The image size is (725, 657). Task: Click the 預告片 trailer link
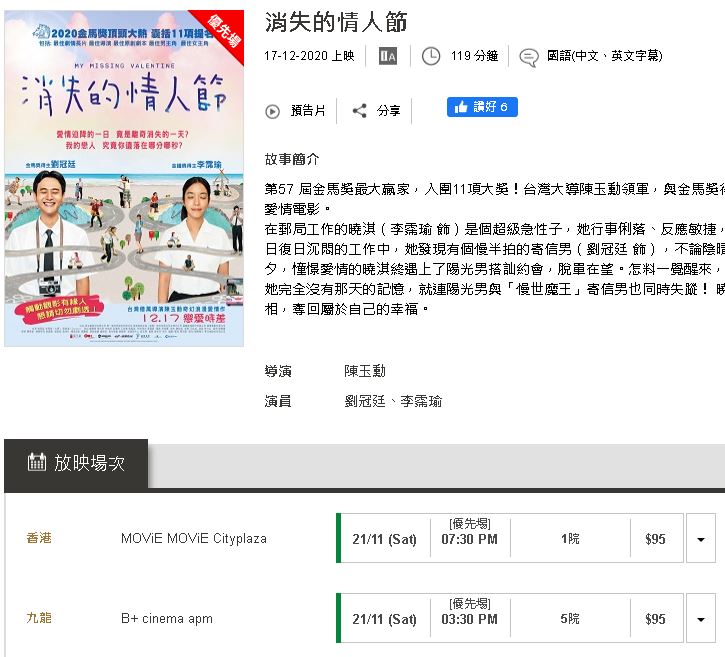click(308, 111)
